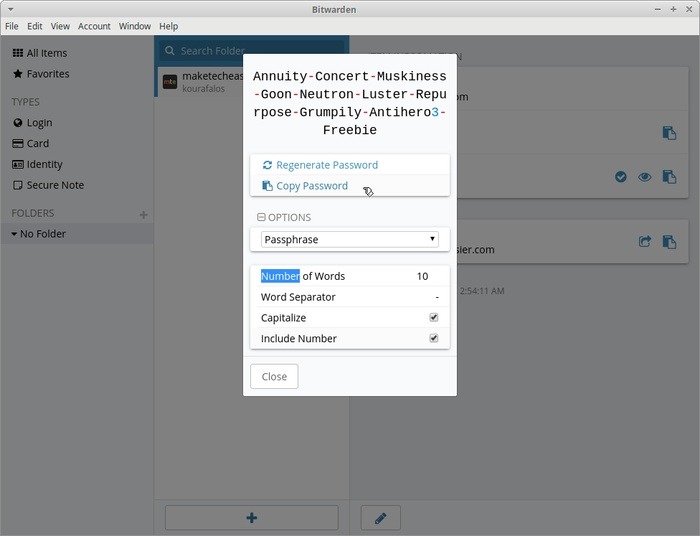The height and width of the screenshot is (536, 700).
Task: Click the copy password clipboard icon
Action: click(x=267, y=186)
